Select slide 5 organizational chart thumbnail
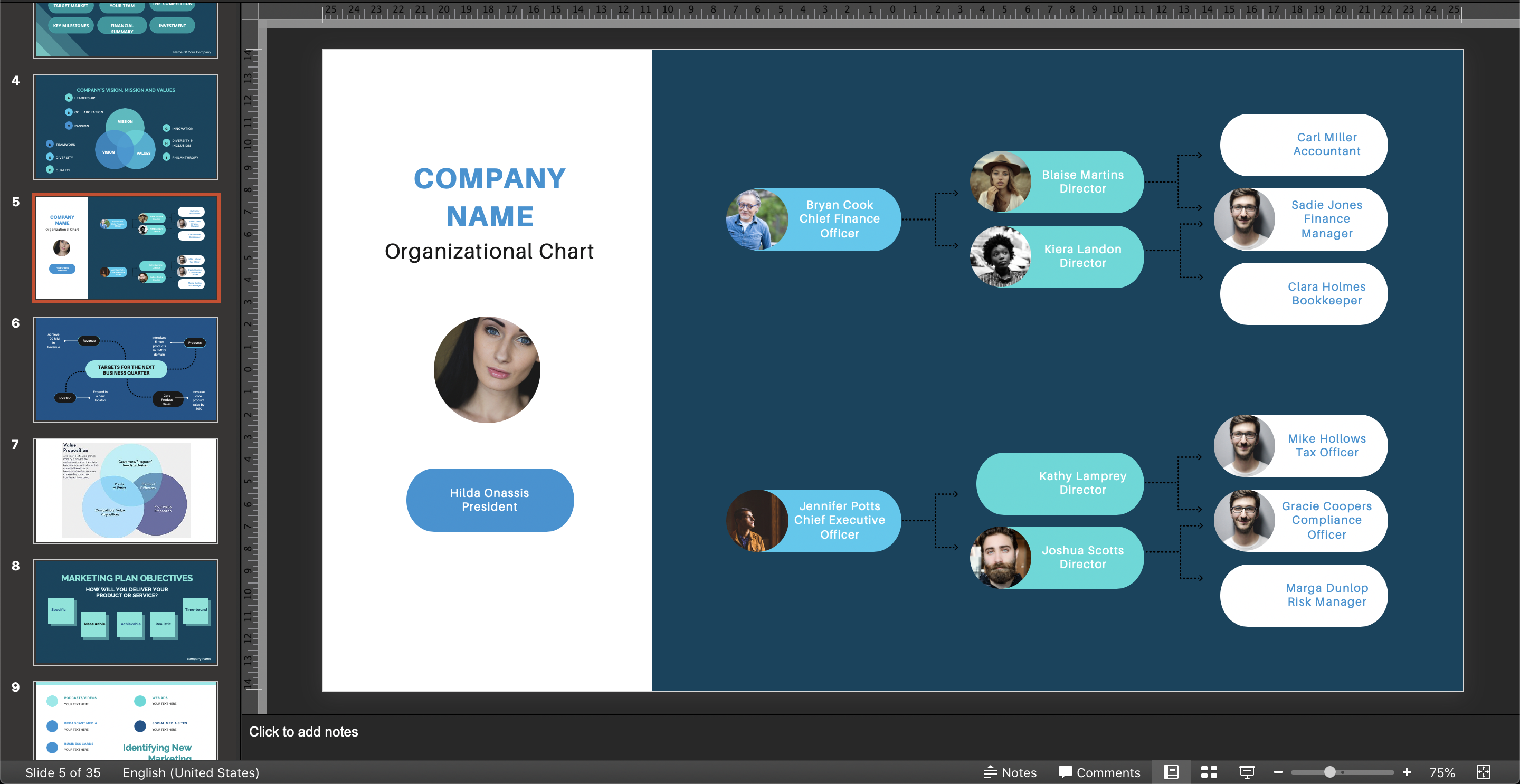Image resolution: width=1520 pixels, height=784 pixels. pos(126,248)
